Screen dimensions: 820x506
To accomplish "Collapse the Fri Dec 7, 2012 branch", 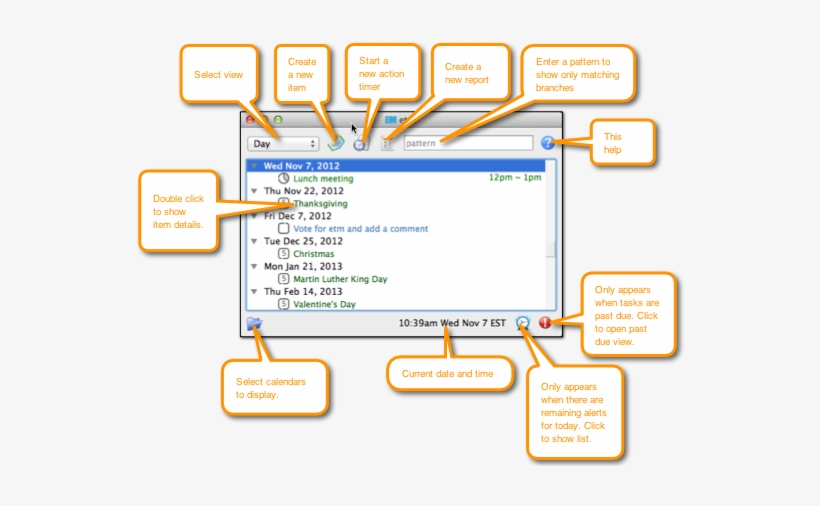I will [x=254, y=216].
